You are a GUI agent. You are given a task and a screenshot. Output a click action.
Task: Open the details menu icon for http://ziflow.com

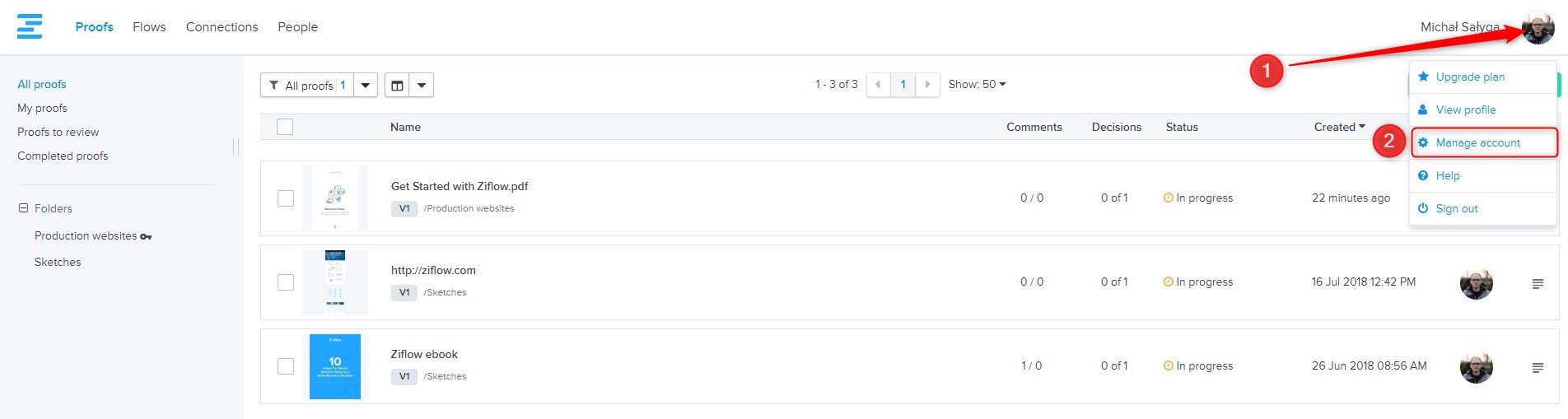pos(1537,284)
